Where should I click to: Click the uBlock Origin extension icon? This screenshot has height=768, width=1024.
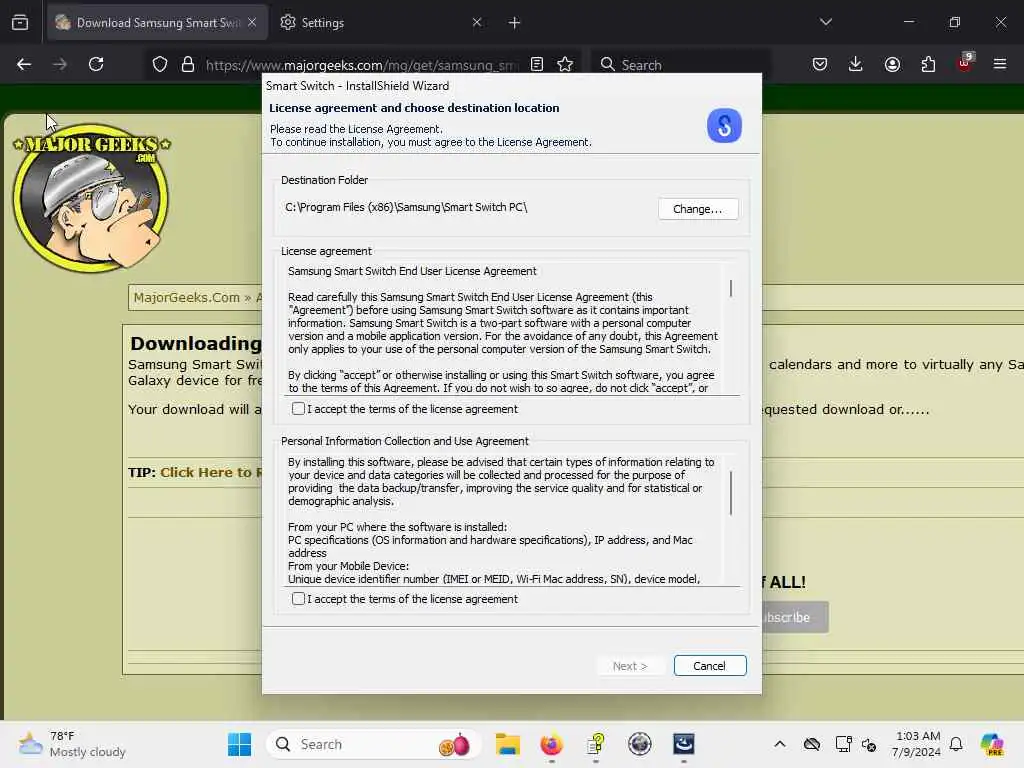[965, 63]
